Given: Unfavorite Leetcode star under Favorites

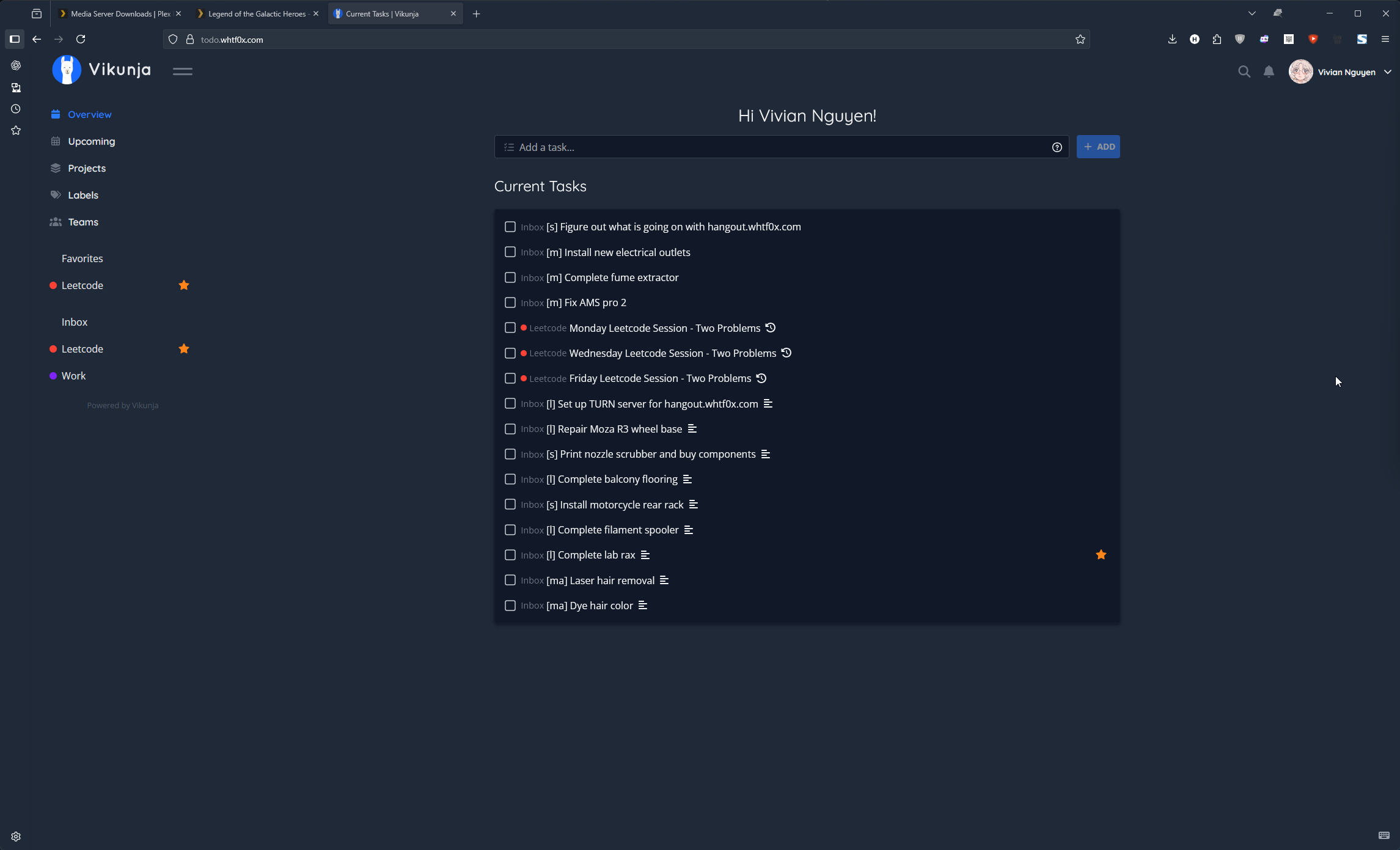Looking at the screenshot, I should 184,285.
